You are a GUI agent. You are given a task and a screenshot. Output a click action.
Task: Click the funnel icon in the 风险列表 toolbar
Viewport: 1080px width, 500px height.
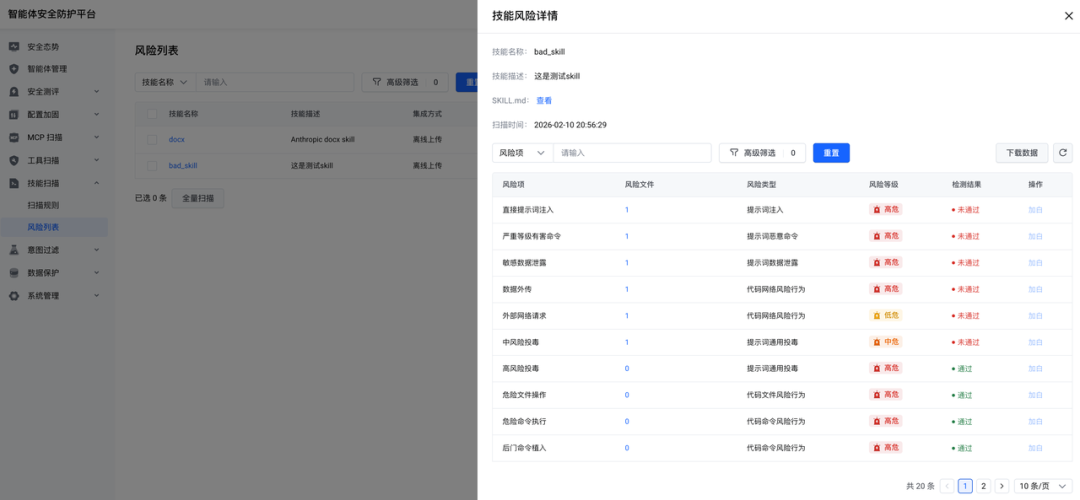pyautogui.click(x=377, y=82)
